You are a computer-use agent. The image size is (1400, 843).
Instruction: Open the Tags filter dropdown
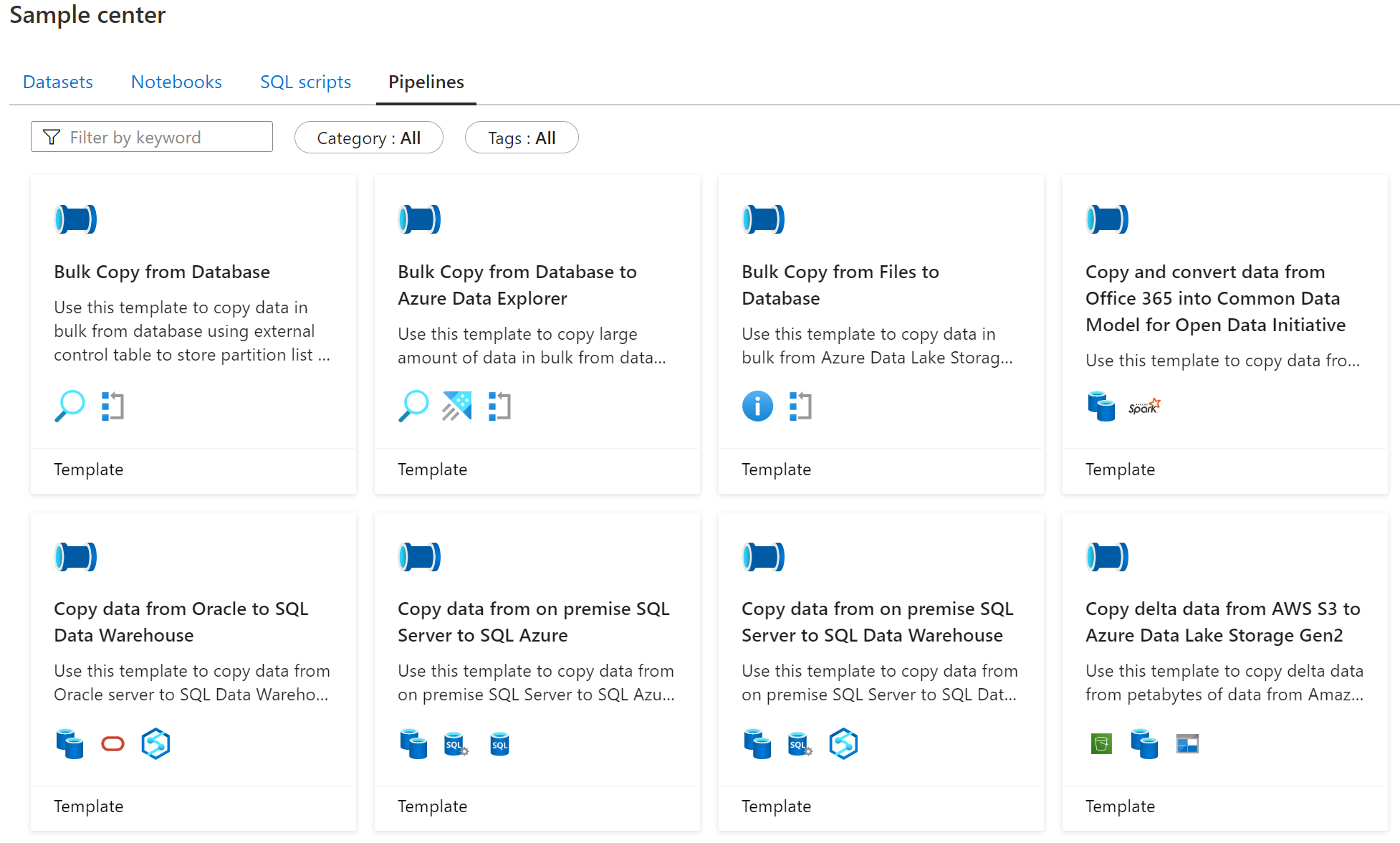[x=521, y=138]
